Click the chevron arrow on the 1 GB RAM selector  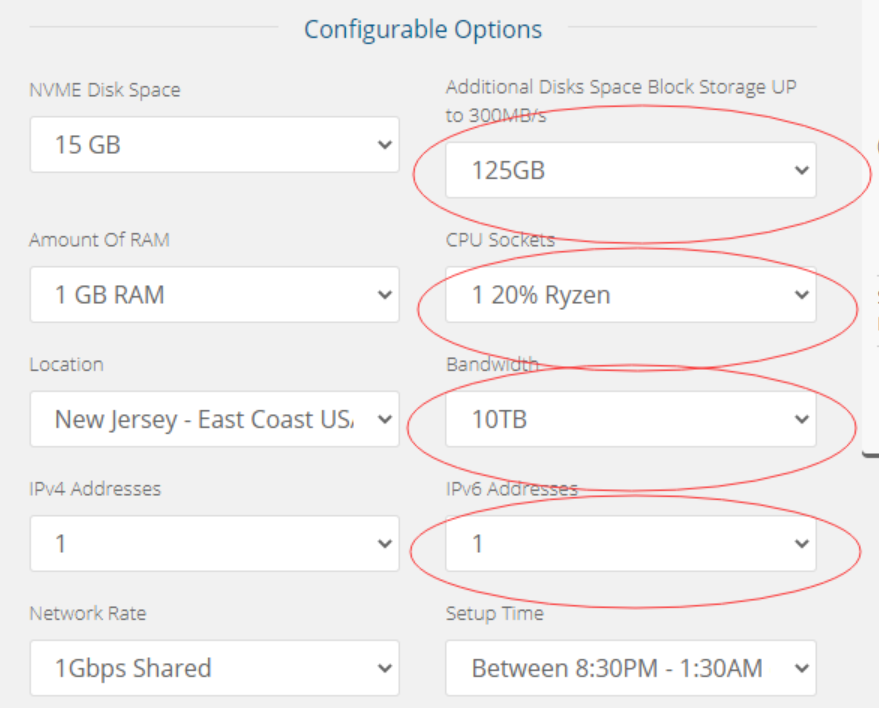(385, 296)
